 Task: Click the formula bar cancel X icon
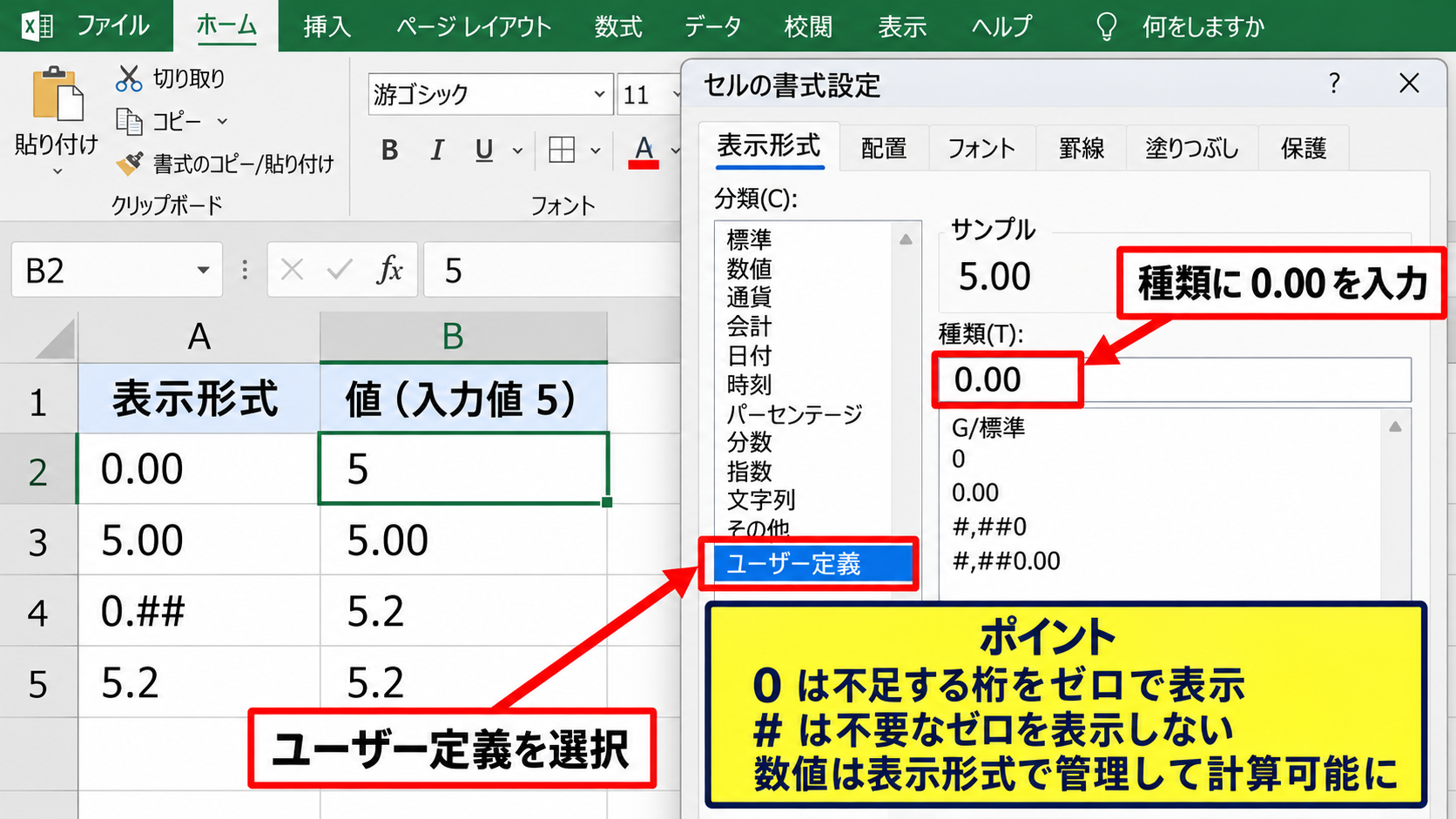[x=292, y=270]
